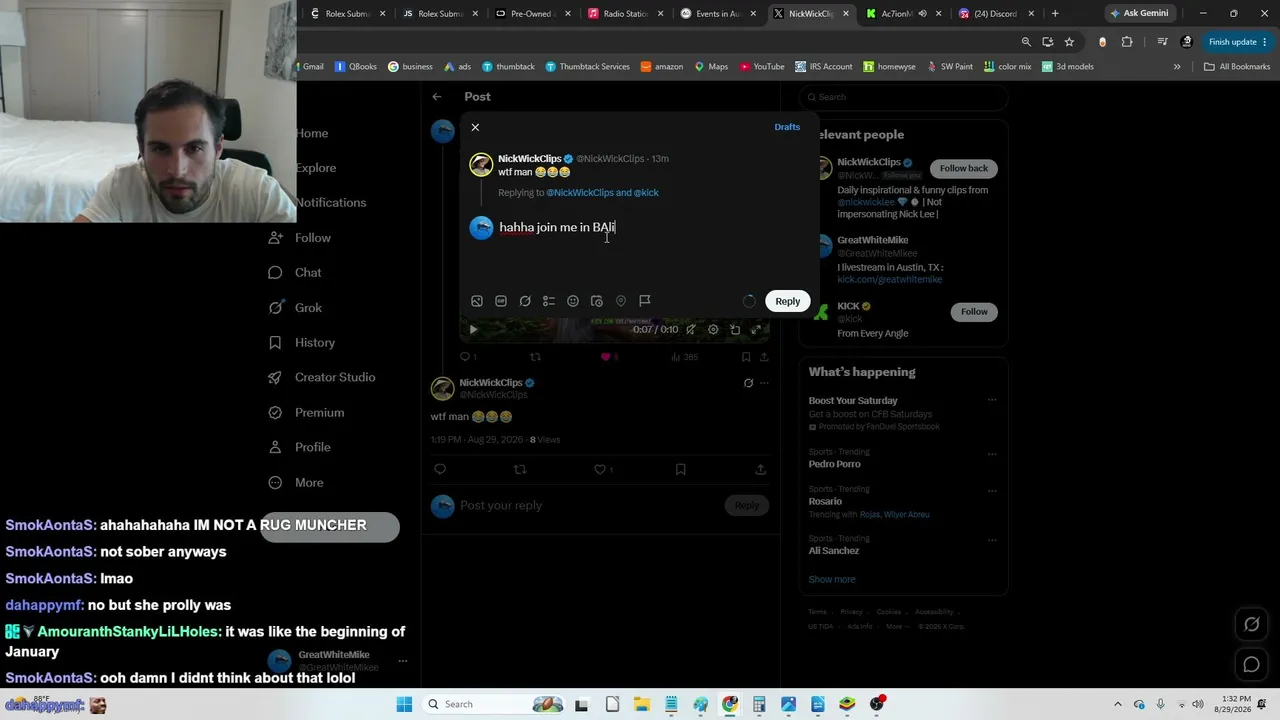Bookmark the 'wtf man' reply
The width and height of the screenshot is (1280, 720).
point(680,469)
